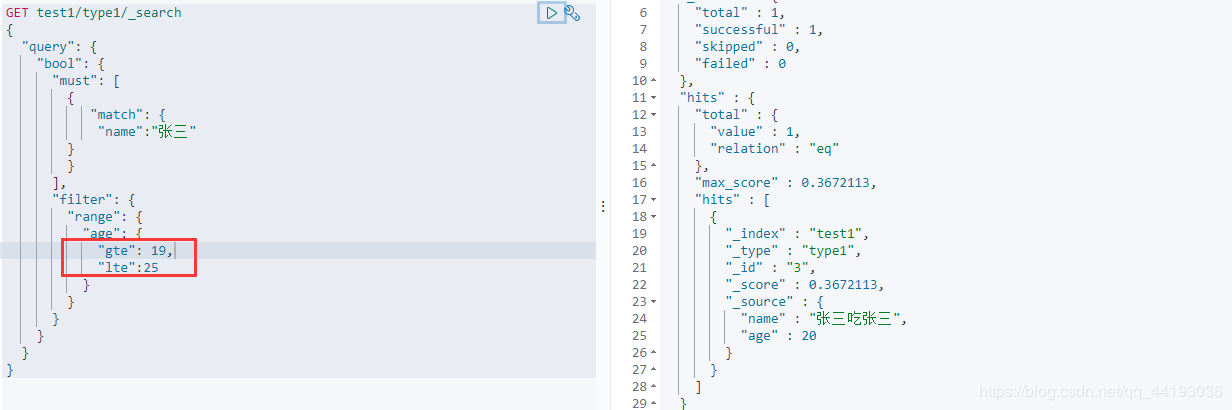Click the "_id" : "3" output line
The height and width of the screenshot is (410, 1232).
coord(770,267)
